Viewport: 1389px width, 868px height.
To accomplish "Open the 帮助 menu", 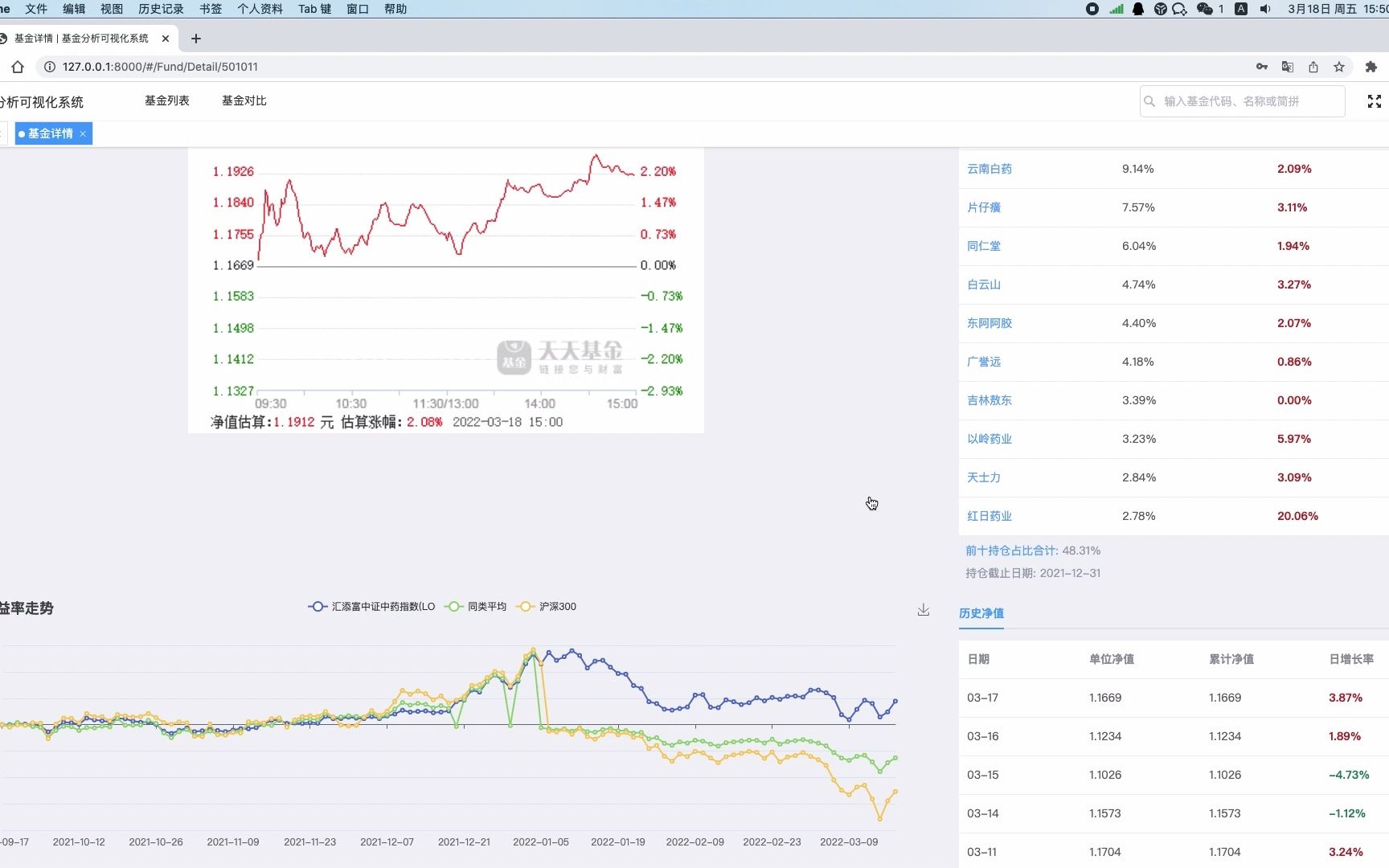I will (395, 9).
